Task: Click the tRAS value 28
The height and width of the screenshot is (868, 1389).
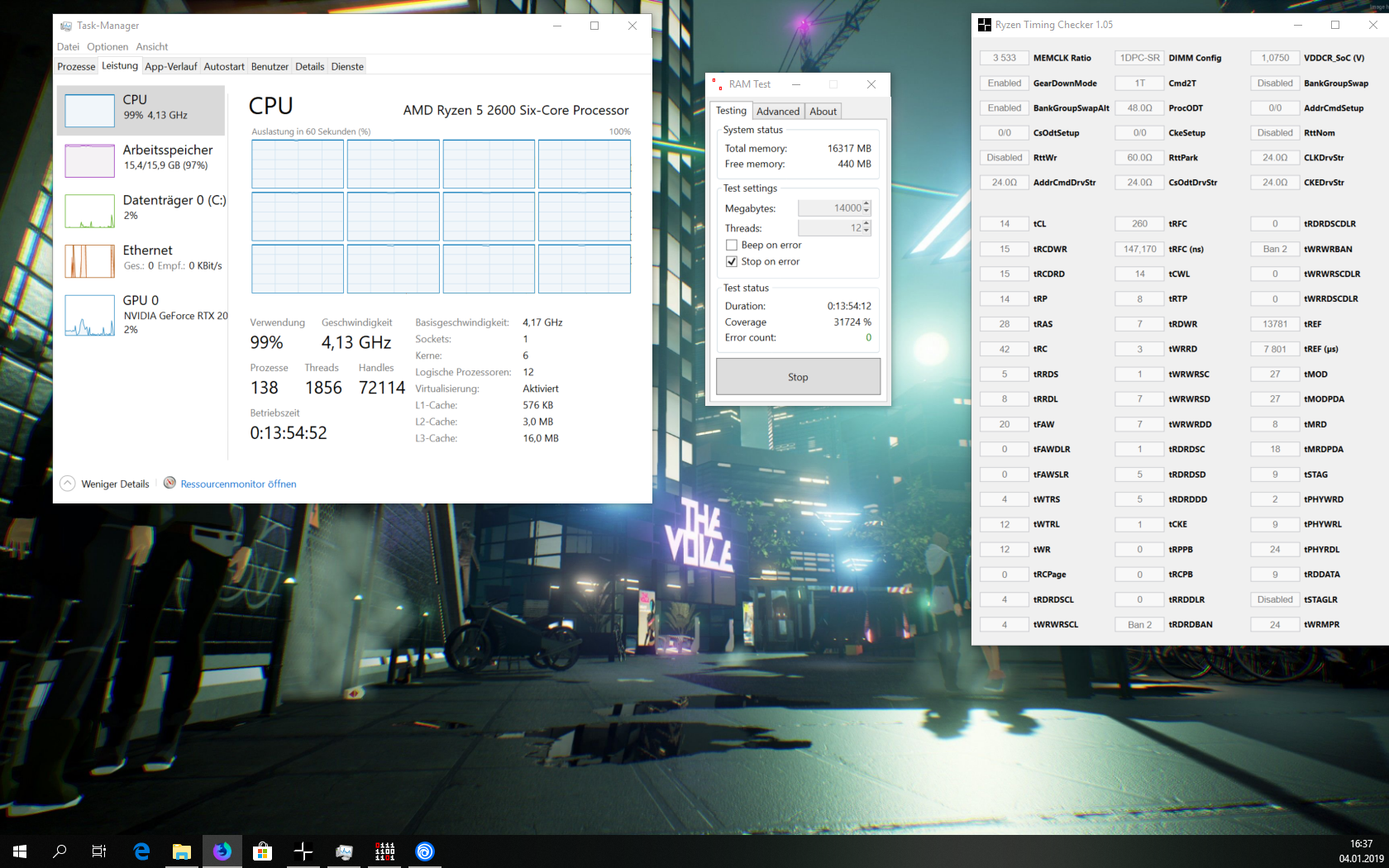Action: pos(1005,324)
